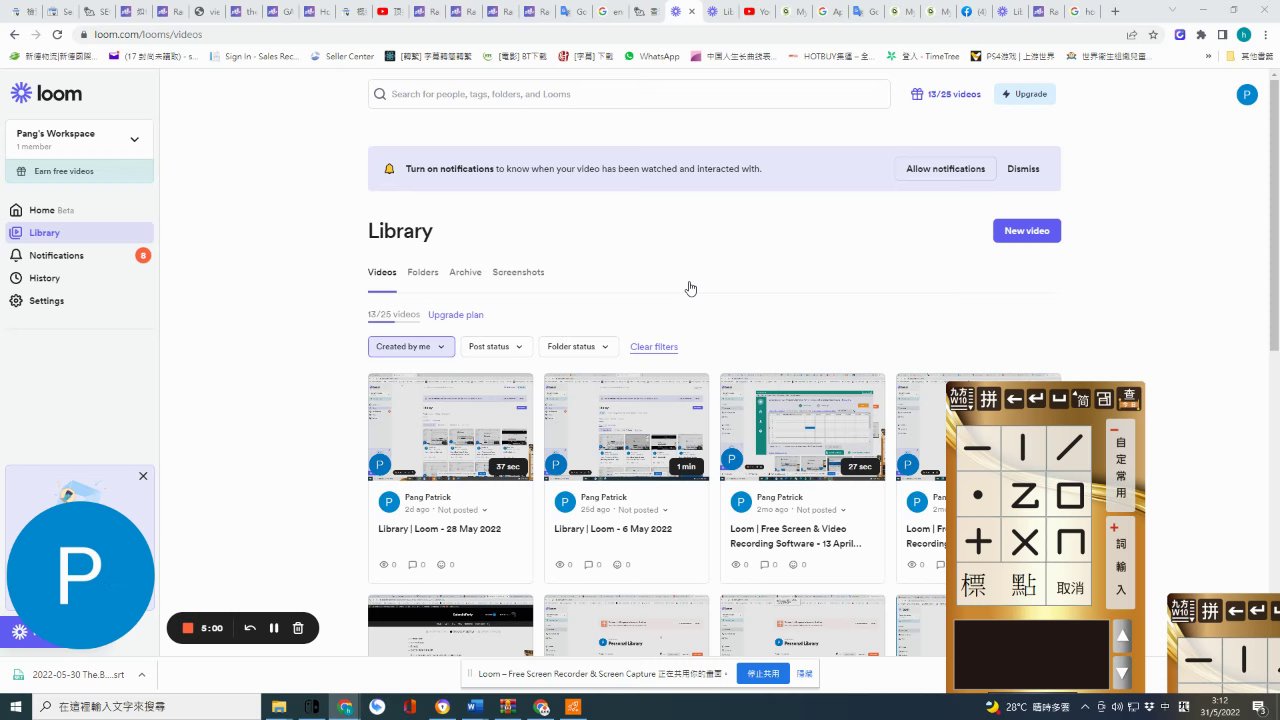Pause the Loom recording
Viewport: 1280px width, 720px height.
click(x=274, y=628)
